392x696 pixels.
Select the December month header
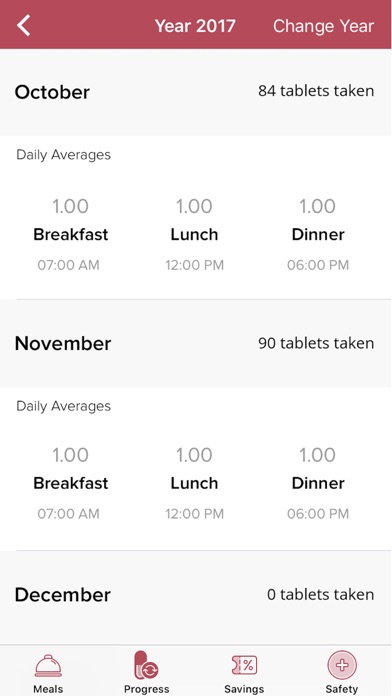coord(63,595)
